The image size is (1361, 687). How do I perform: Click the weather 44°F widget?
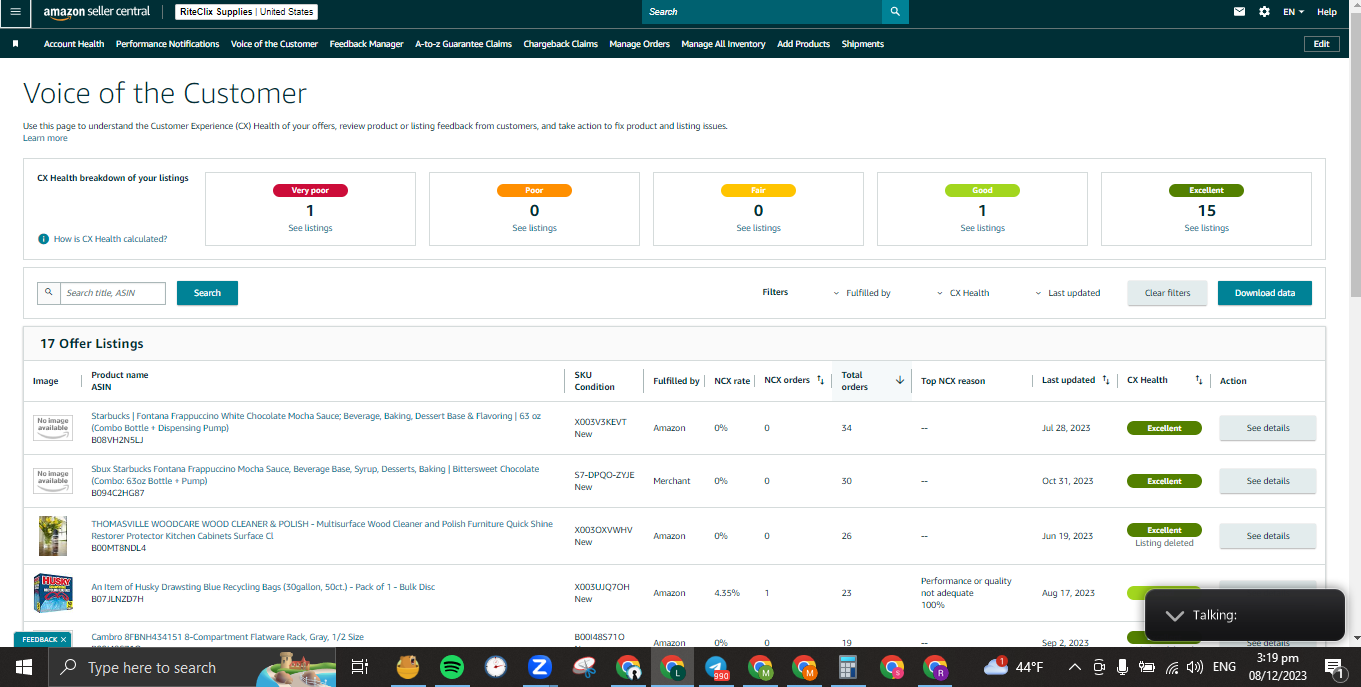pos(1014,667)
